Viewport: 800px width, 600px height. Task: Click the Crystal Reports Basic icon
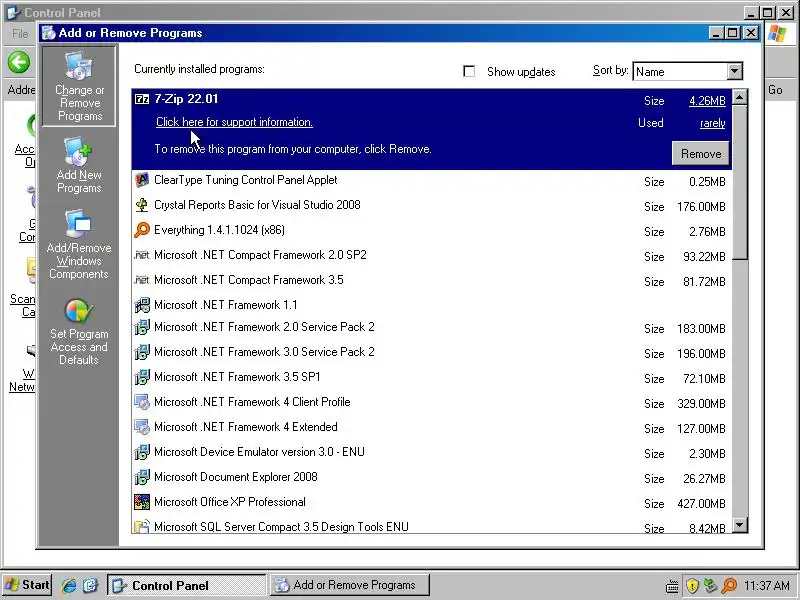coord(142,205)
